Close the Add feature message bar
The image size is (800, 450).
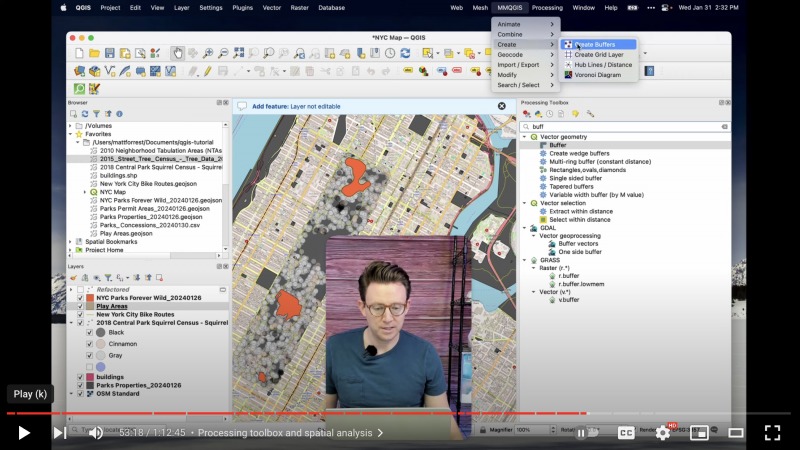coord(502,105)
